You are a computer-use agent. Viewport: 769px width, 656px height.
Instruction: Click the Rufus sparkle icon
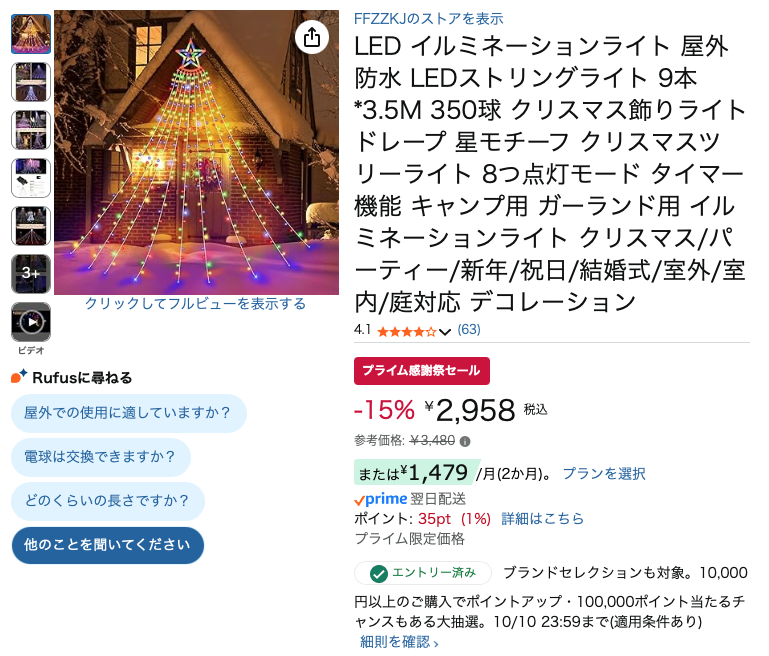coord(19,377)
